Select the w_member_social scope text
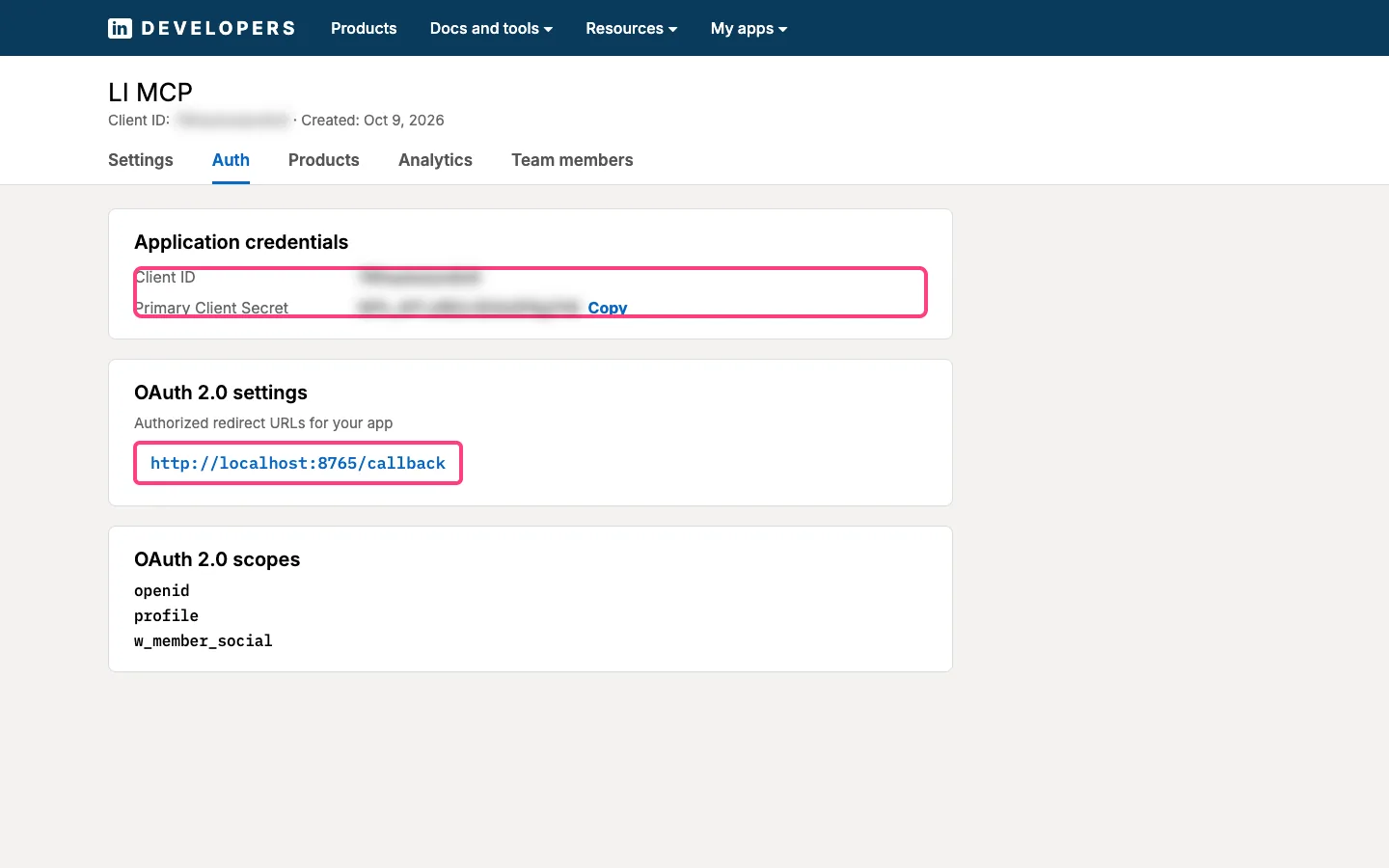The image size is (1389, 868). (204, 641)
